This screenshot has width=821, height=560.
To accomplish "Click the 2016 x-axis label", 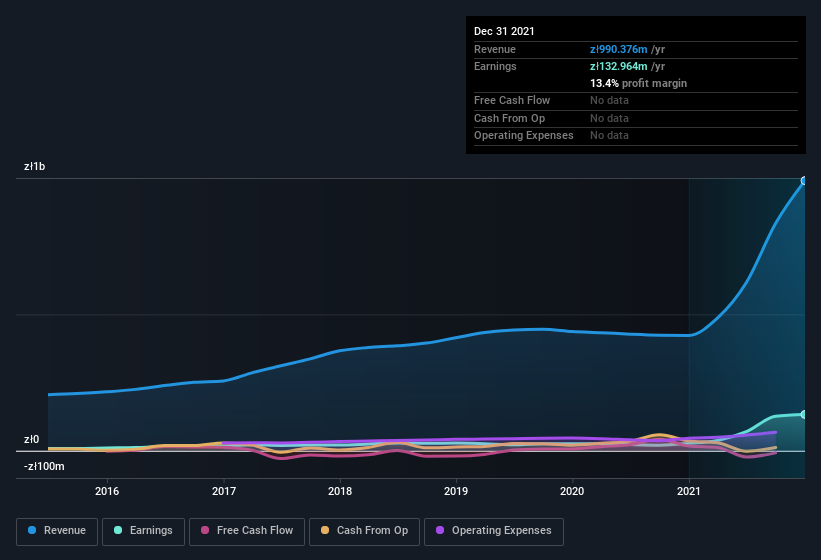I will click(107, 491).
